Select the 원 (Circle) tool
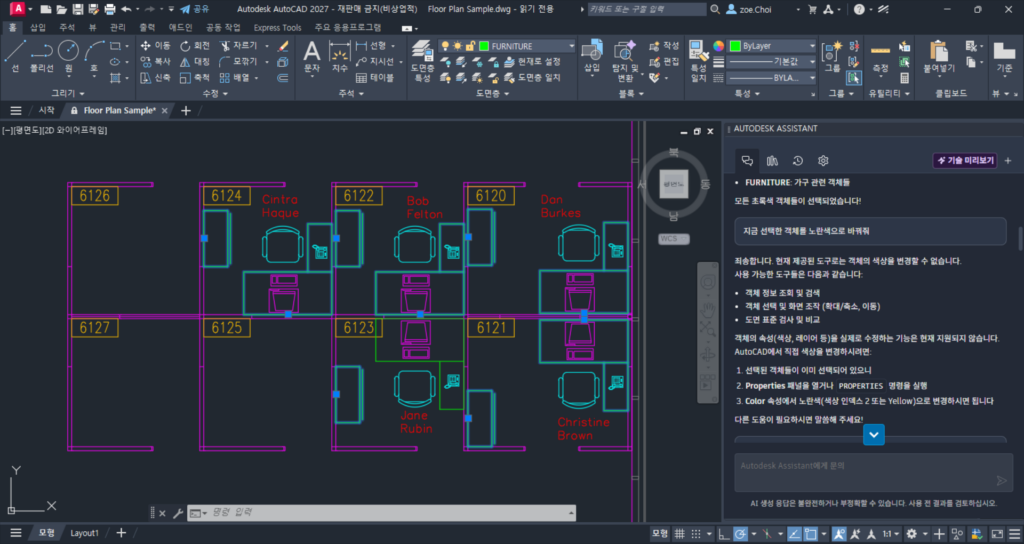Viewport: 1024px width, 544px height. [x=69, y=56]
